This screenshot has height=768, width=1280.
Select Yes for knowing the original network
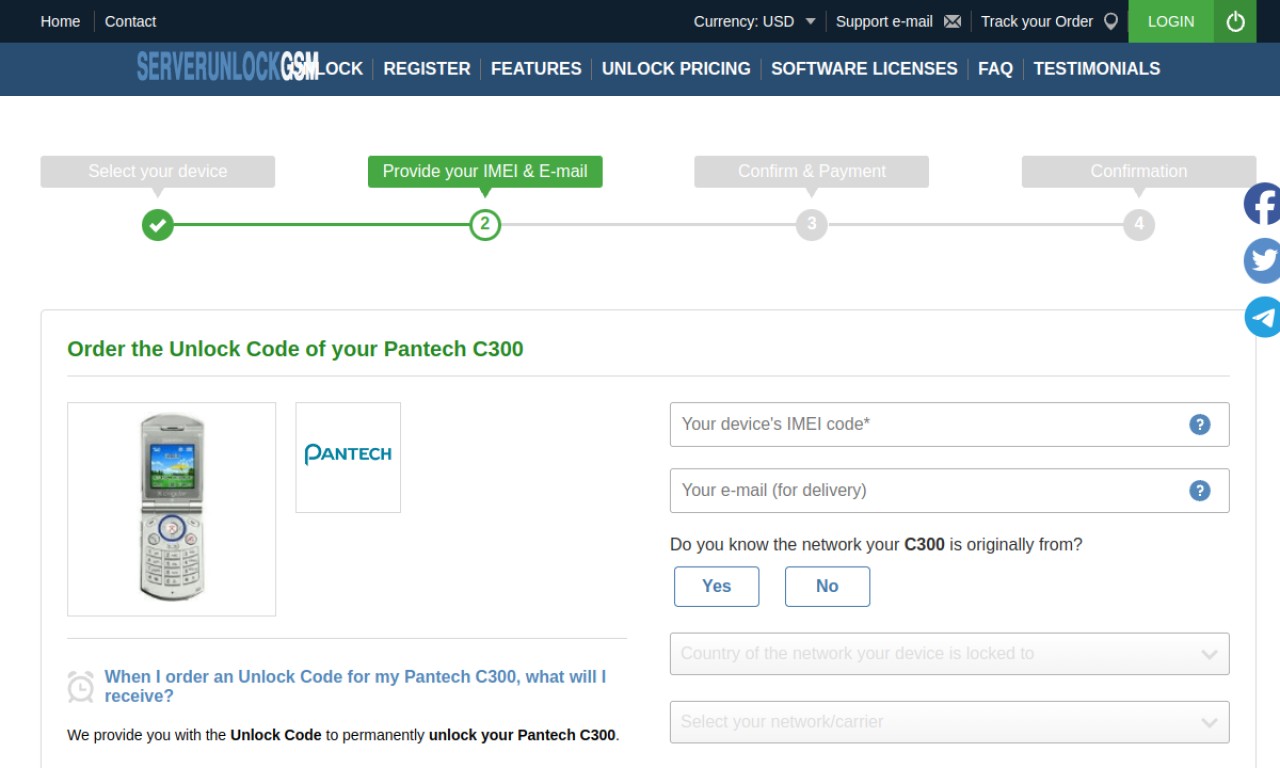(x=716, y=586)
